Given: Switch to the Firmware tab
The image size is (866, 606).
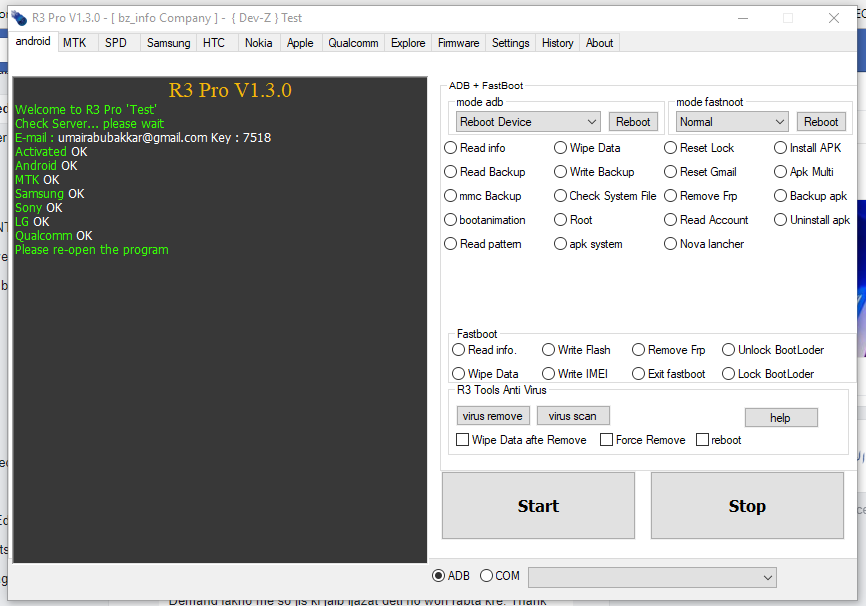Looking at the screenshot, I should pos(458,43).
